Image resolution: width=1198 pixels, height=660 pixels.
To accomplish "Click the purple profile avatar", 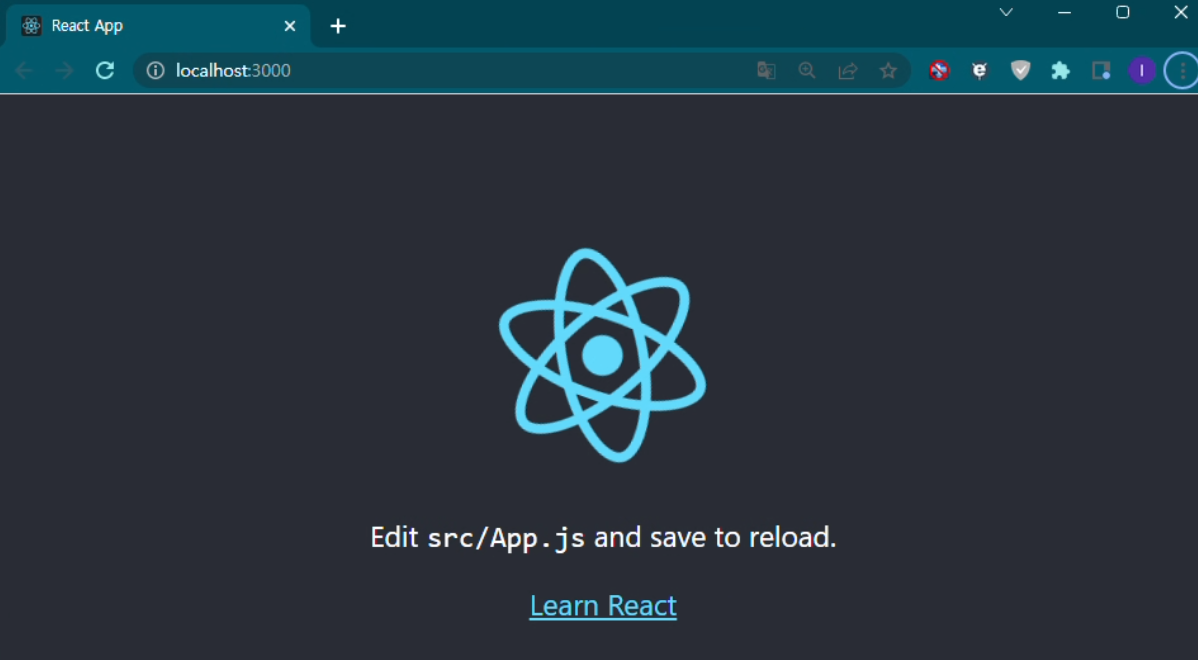I will pos(1141,70).
